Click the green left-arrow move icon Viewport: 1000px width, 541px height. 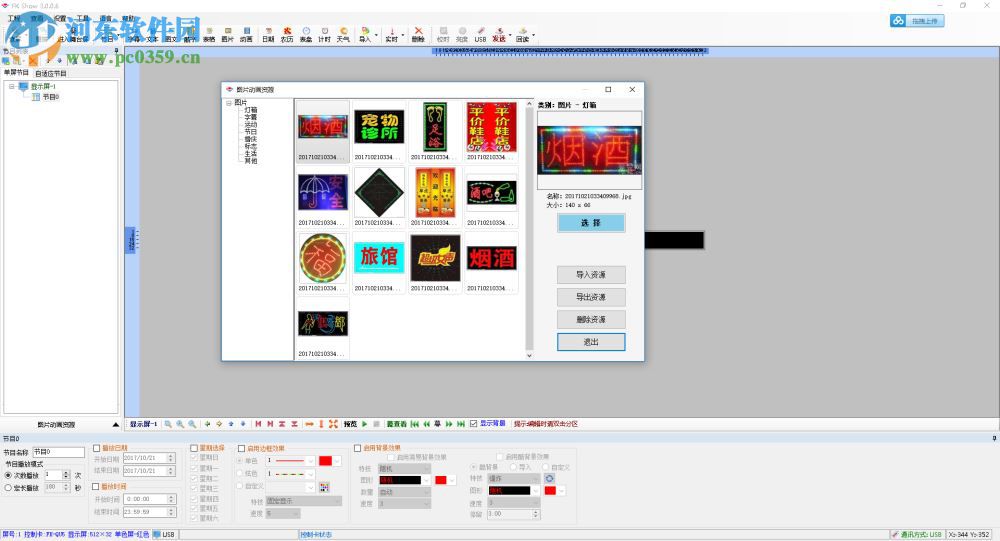point(207,424)
